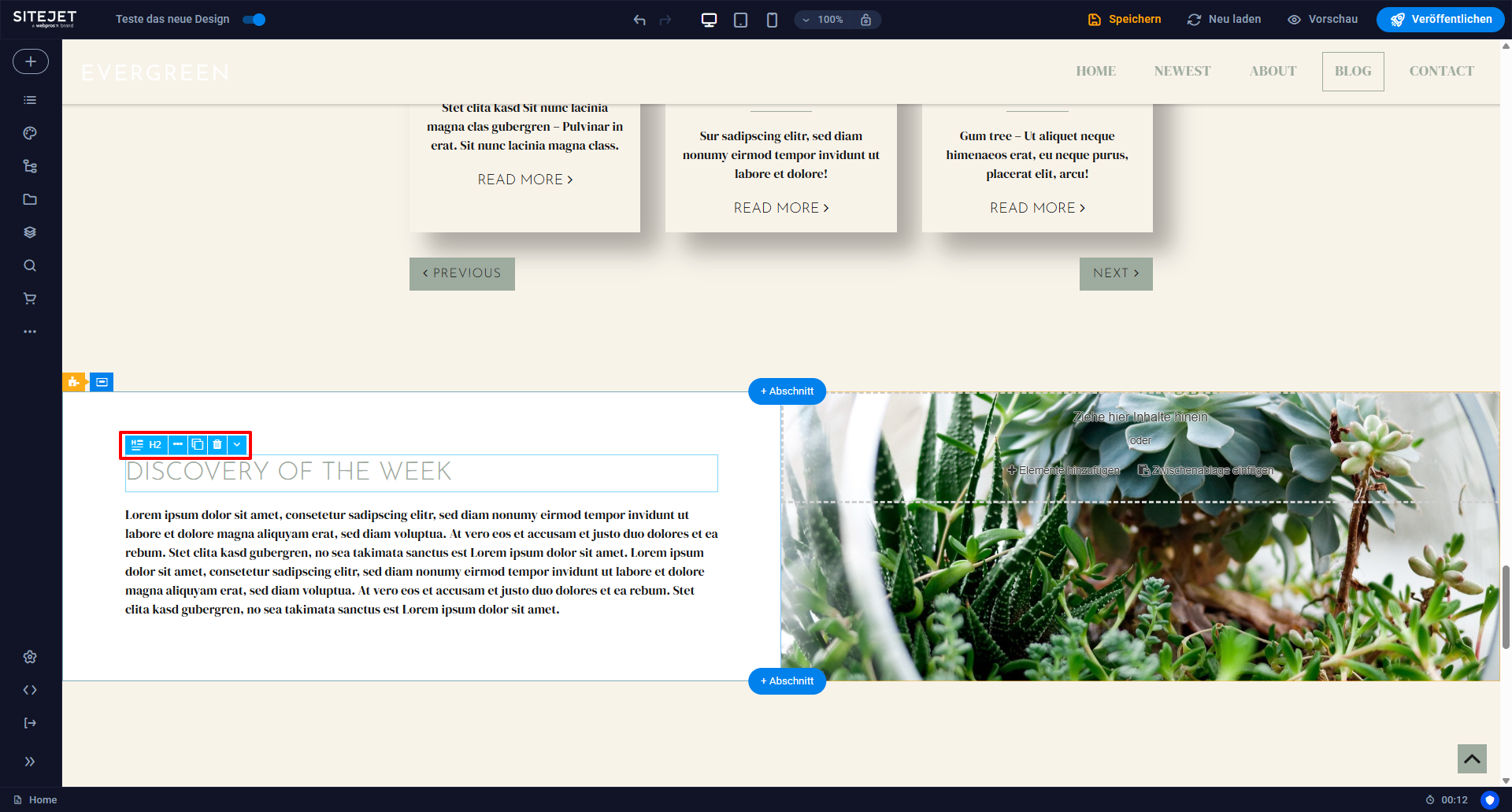Open the add element plus button in sidebar
Viewport: 1512px width, 812px height.
pos(31,61)
